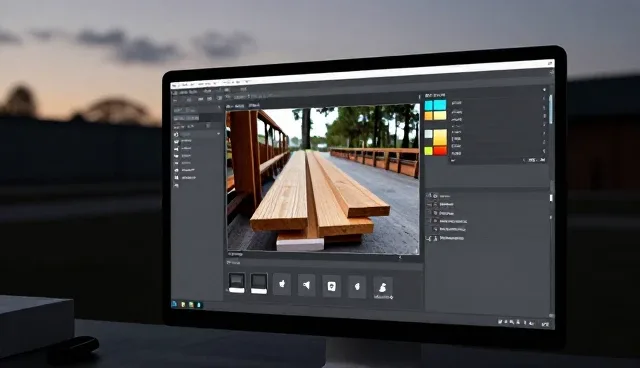The height and width of the screenshot is (368, 640).
Task: Select the first thumbnail in the bottom strip
Action: (x=237, y=283)
